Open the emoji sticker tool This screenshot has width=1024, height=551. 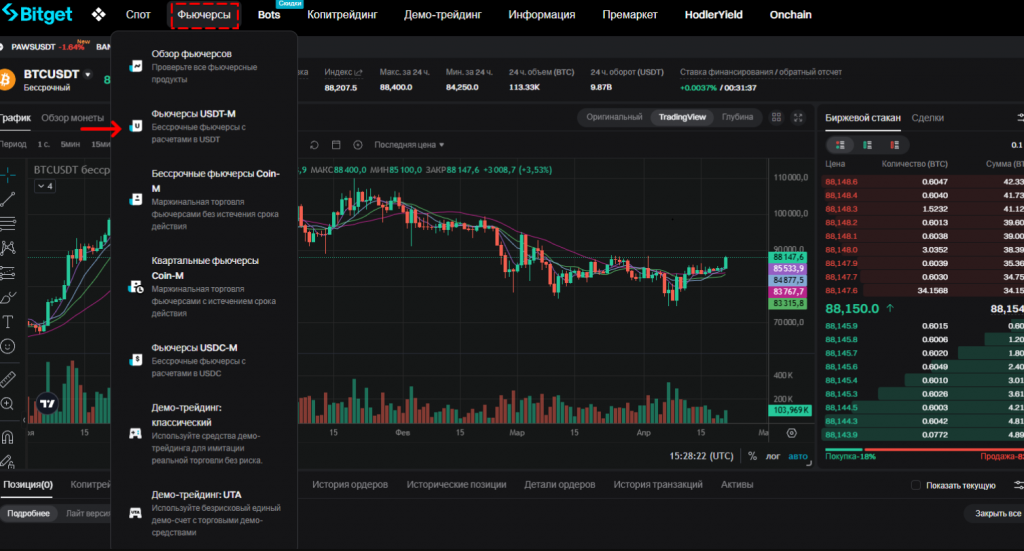8,347
